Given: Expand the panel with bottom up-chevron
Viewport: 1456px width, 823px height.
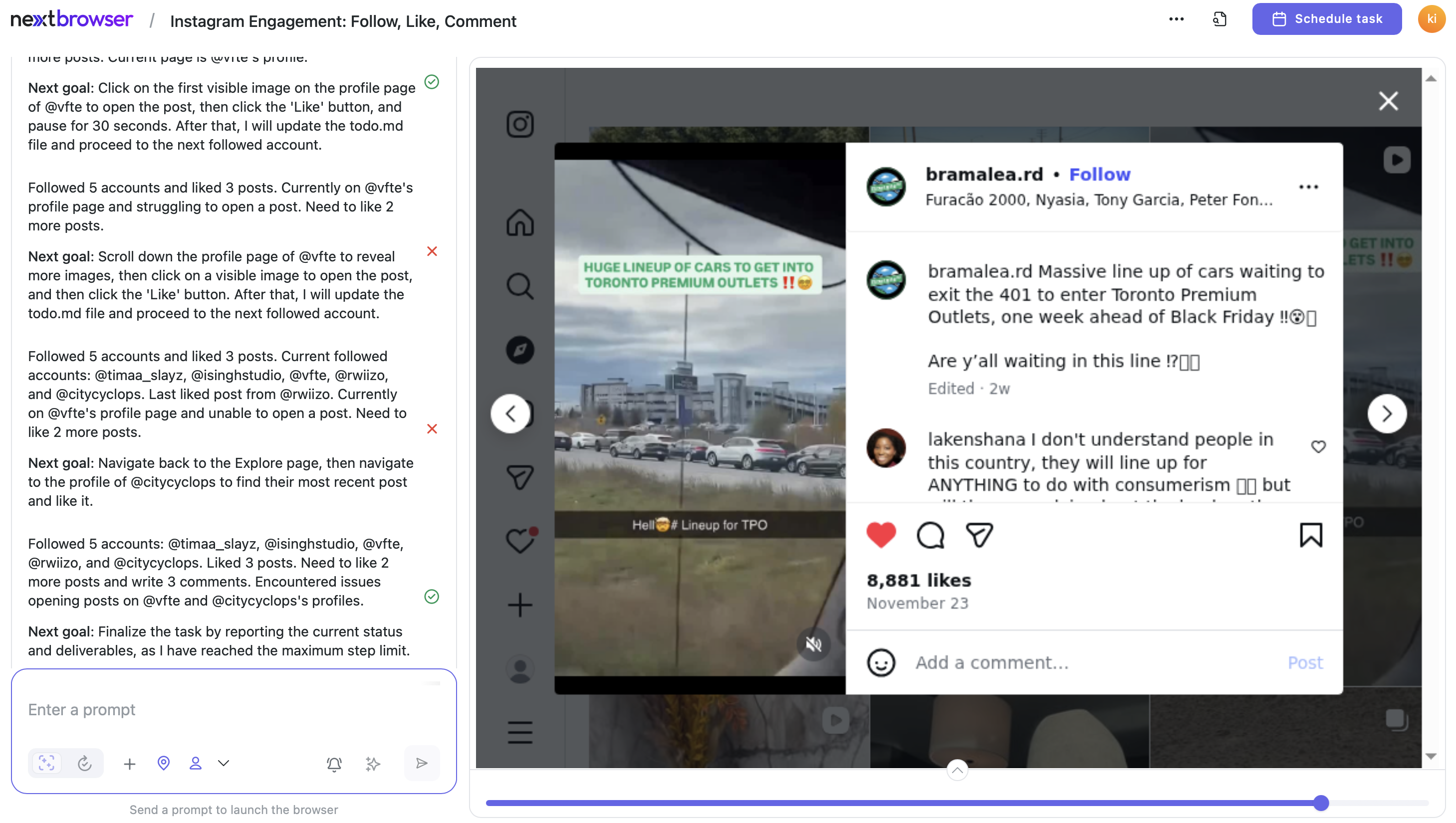Looking at the screenshot, I should tap(957, 770).
